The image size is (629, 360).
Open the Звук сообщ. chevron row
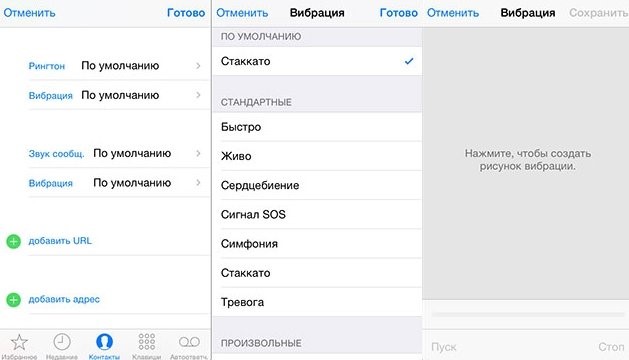coord(115,154)
